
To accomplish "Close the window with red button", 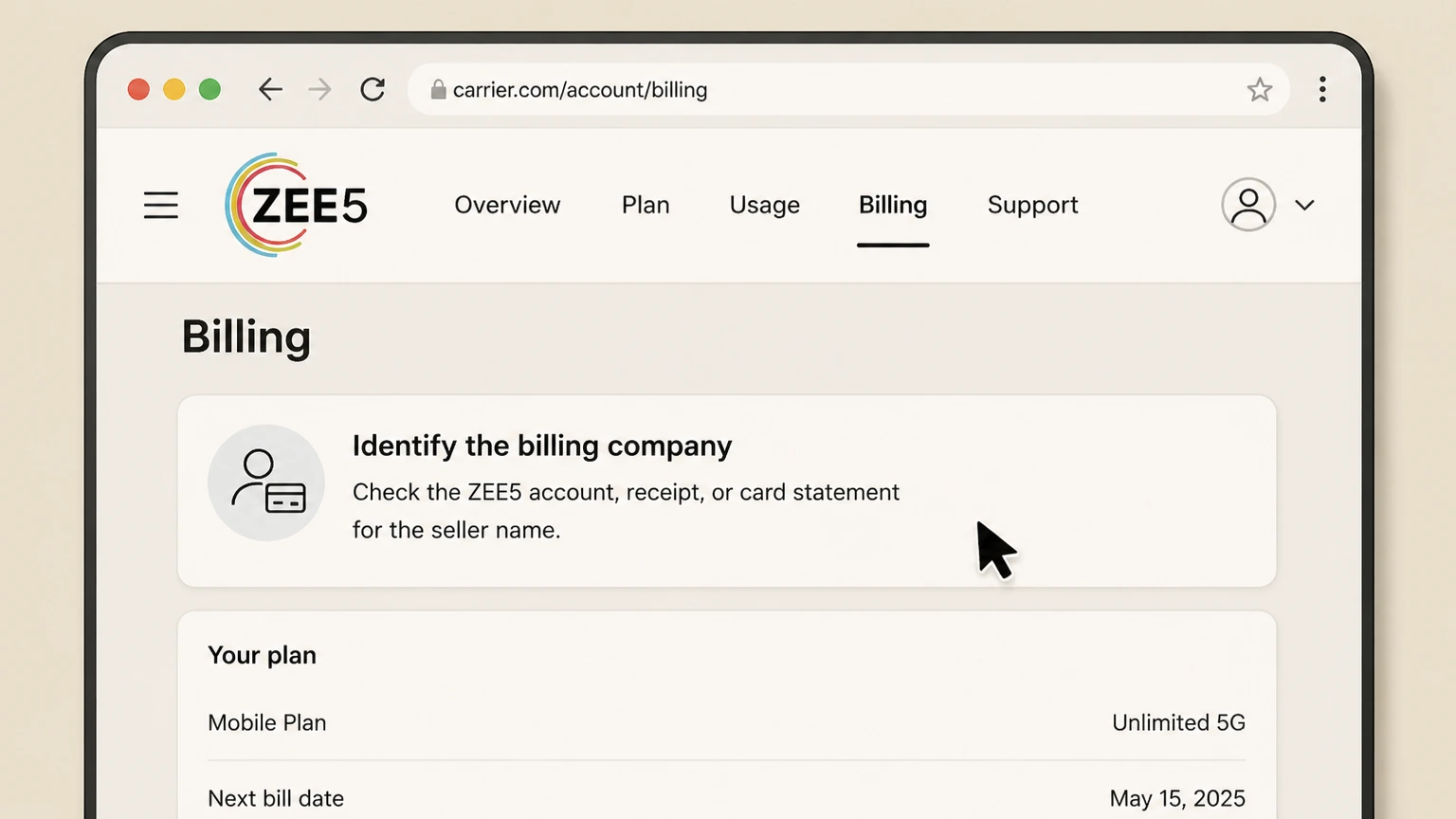I will [138, 89].
